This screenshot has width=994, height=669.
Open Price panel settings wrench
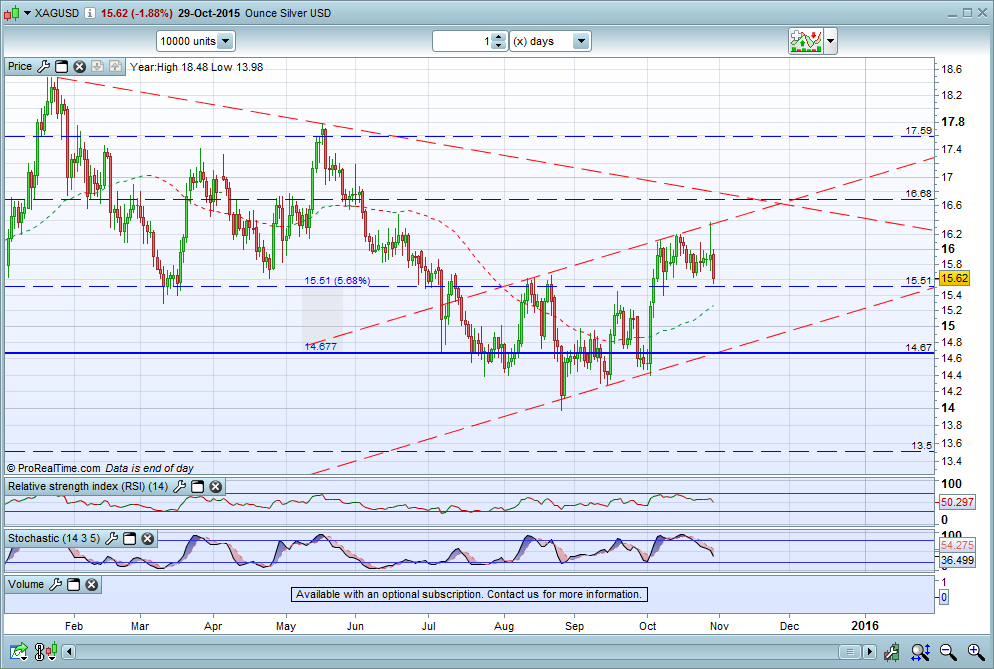pyautogui.click(x=44, y=67)
